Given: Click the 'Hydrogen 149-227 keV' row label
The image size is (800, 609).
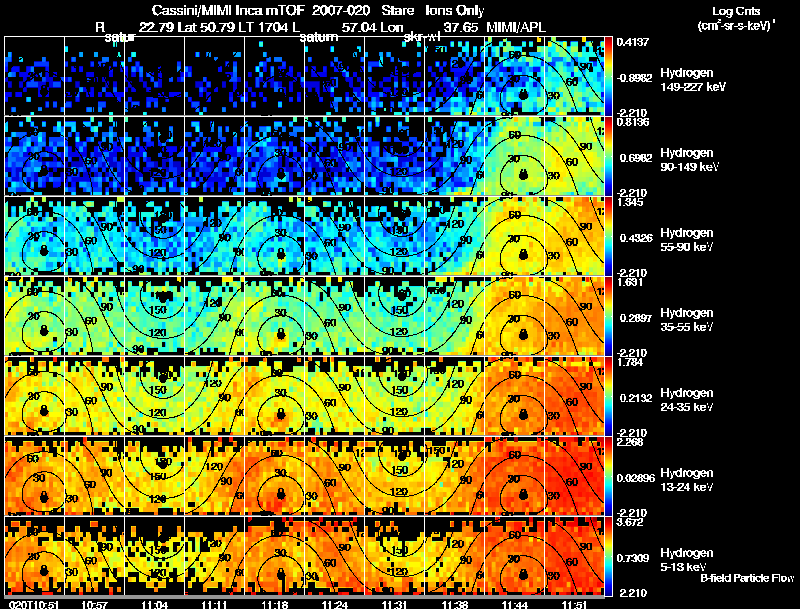Looking at the screenshot, I should [693, 80].
